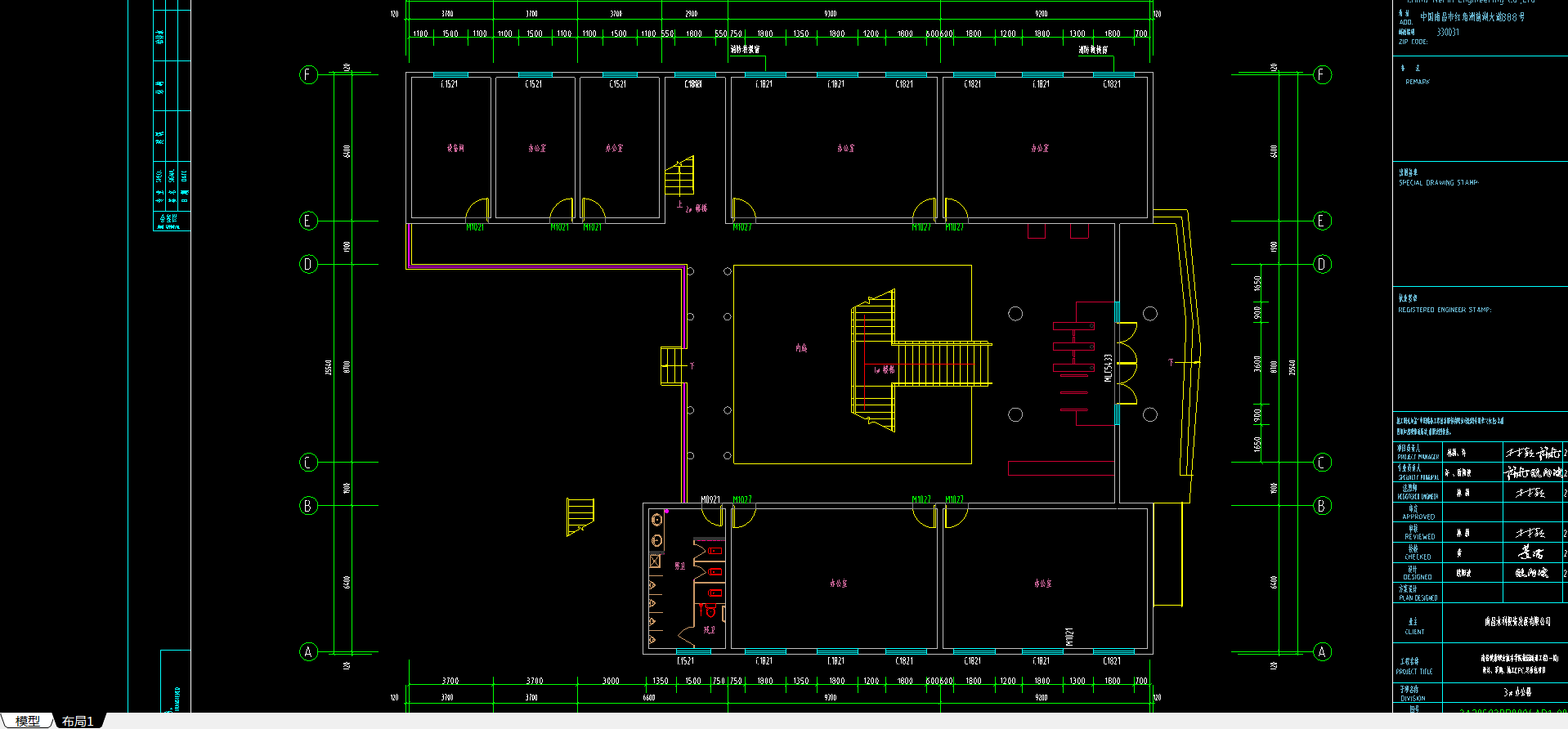Screen dimensions: 1568x729
Task: Switch to the 模型 model tab
Action: coord(27,721)
